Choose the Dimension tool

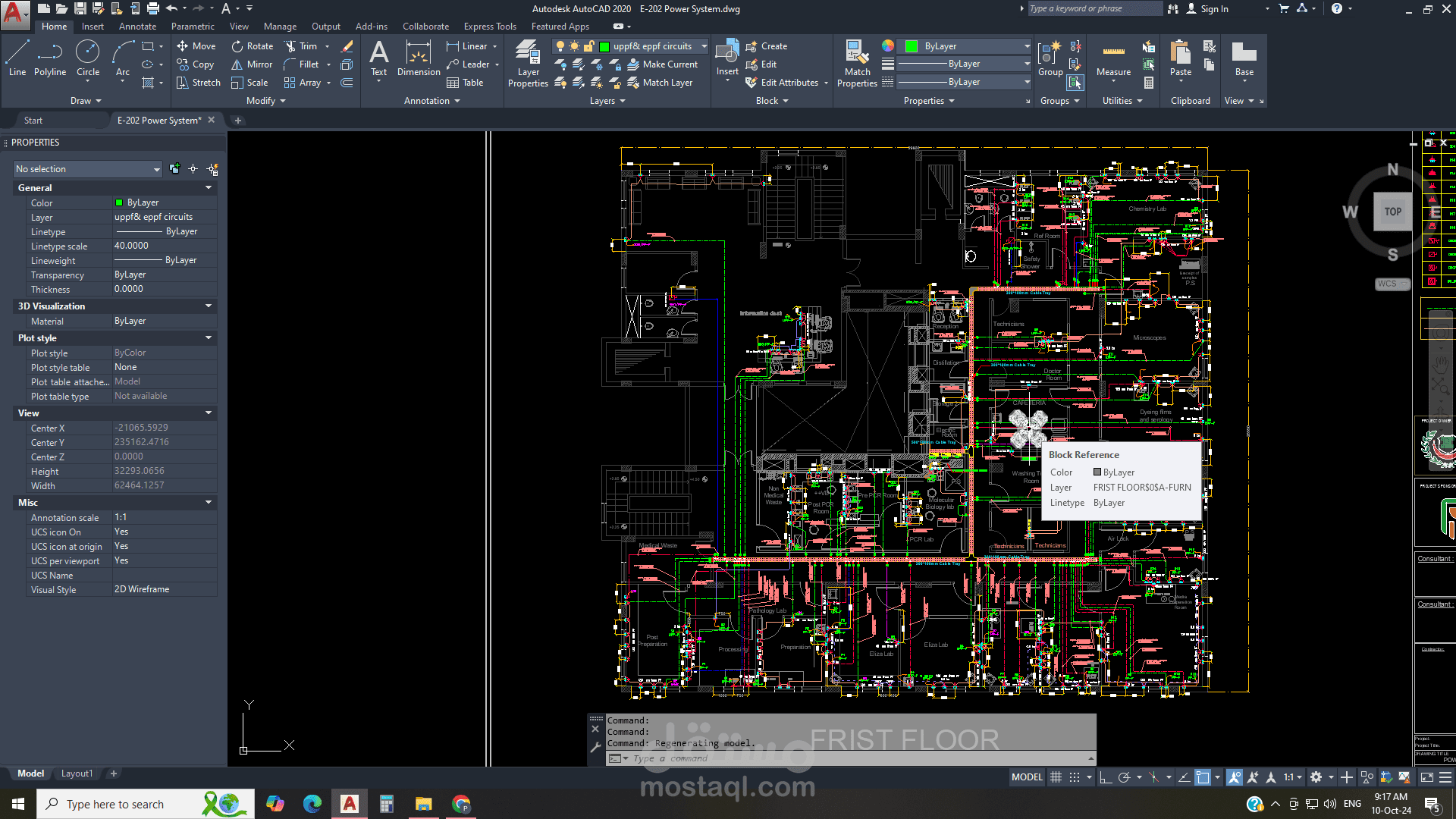419,59
